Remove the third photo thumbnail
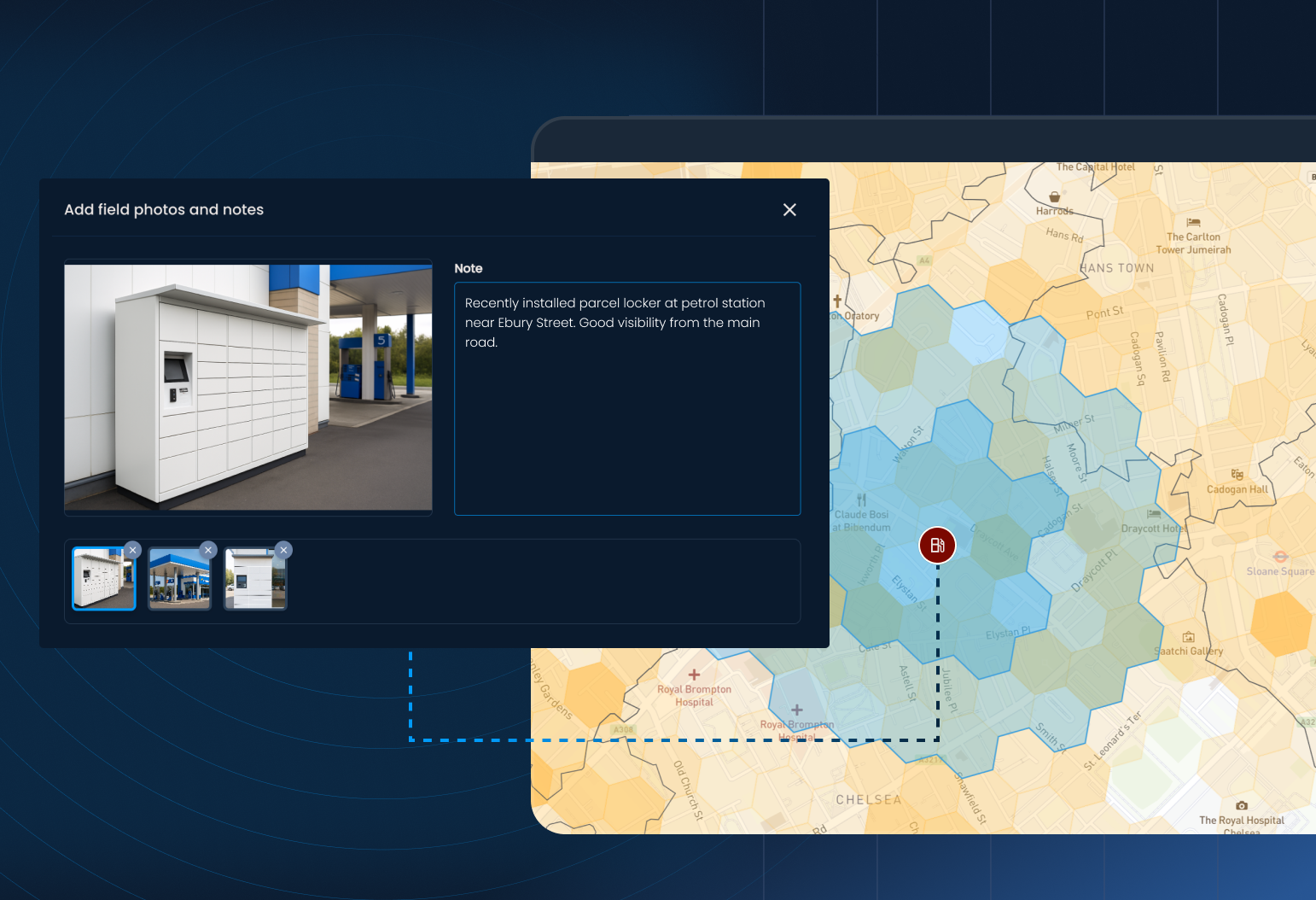 (x=282, y=550)
